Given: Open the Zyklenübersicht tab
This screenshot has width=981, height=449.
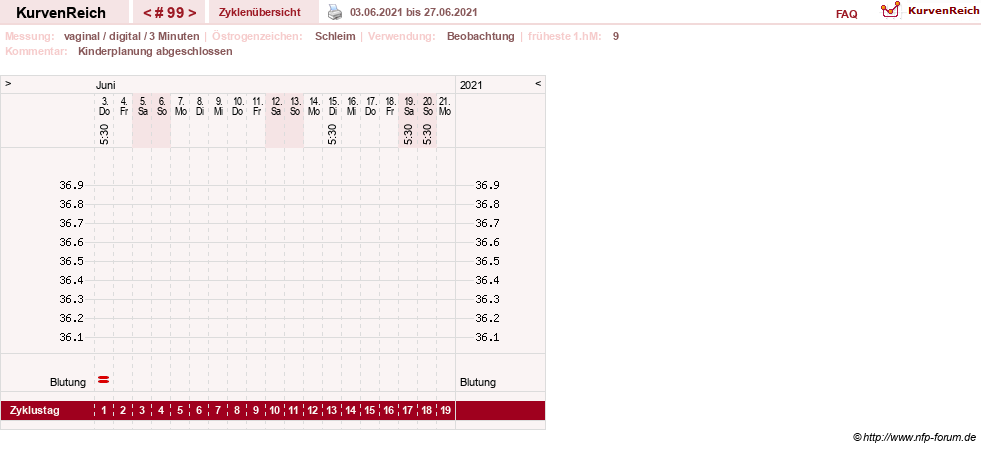Looking at the screenshot, I should [260, 13].
